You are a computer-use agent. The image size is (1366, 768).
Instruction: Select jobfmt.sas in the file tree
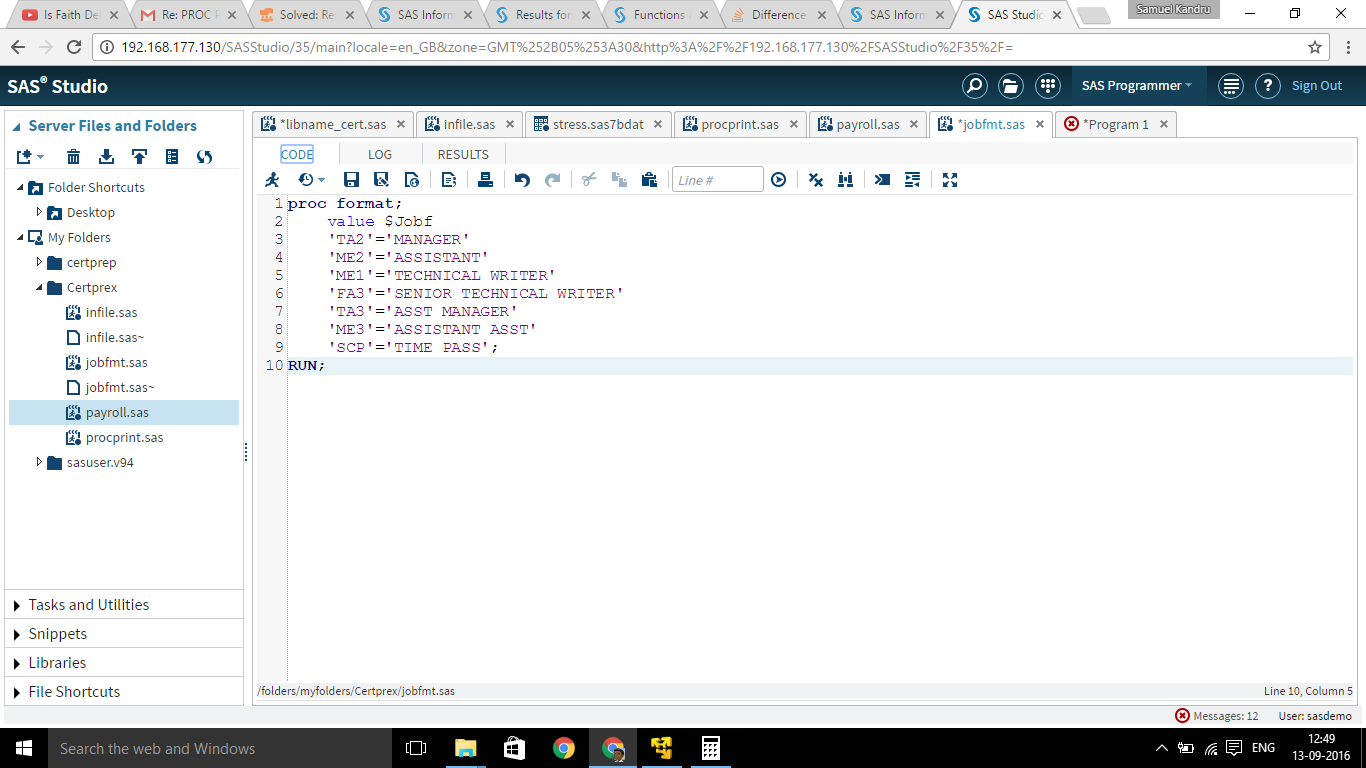pyautogui.click(x=116, y=363)
